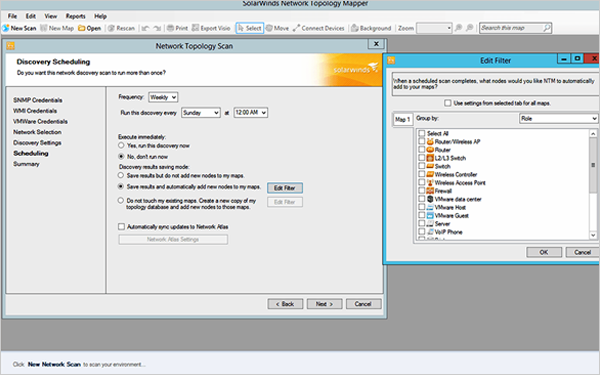Click Export Visio in the toolbar
600x375 pixels.
tap(211, 28)
